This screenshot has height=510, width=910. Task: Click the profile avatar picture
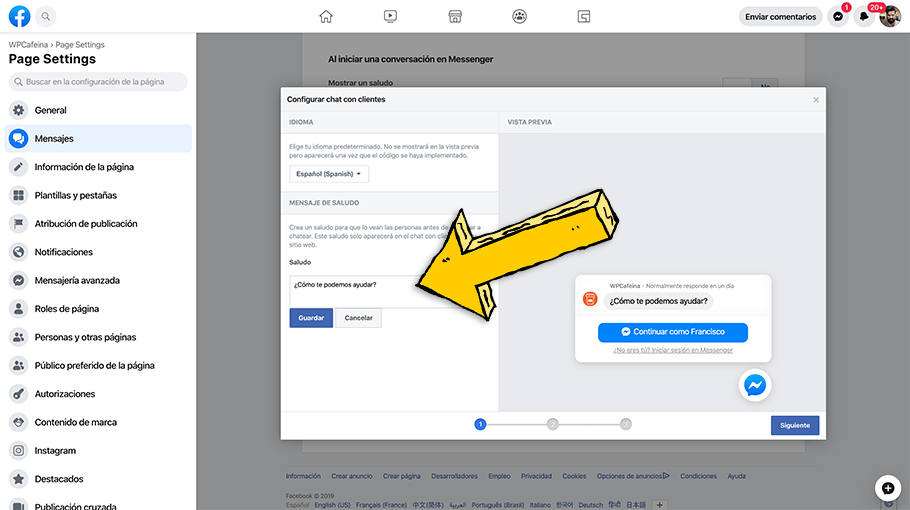890,17
